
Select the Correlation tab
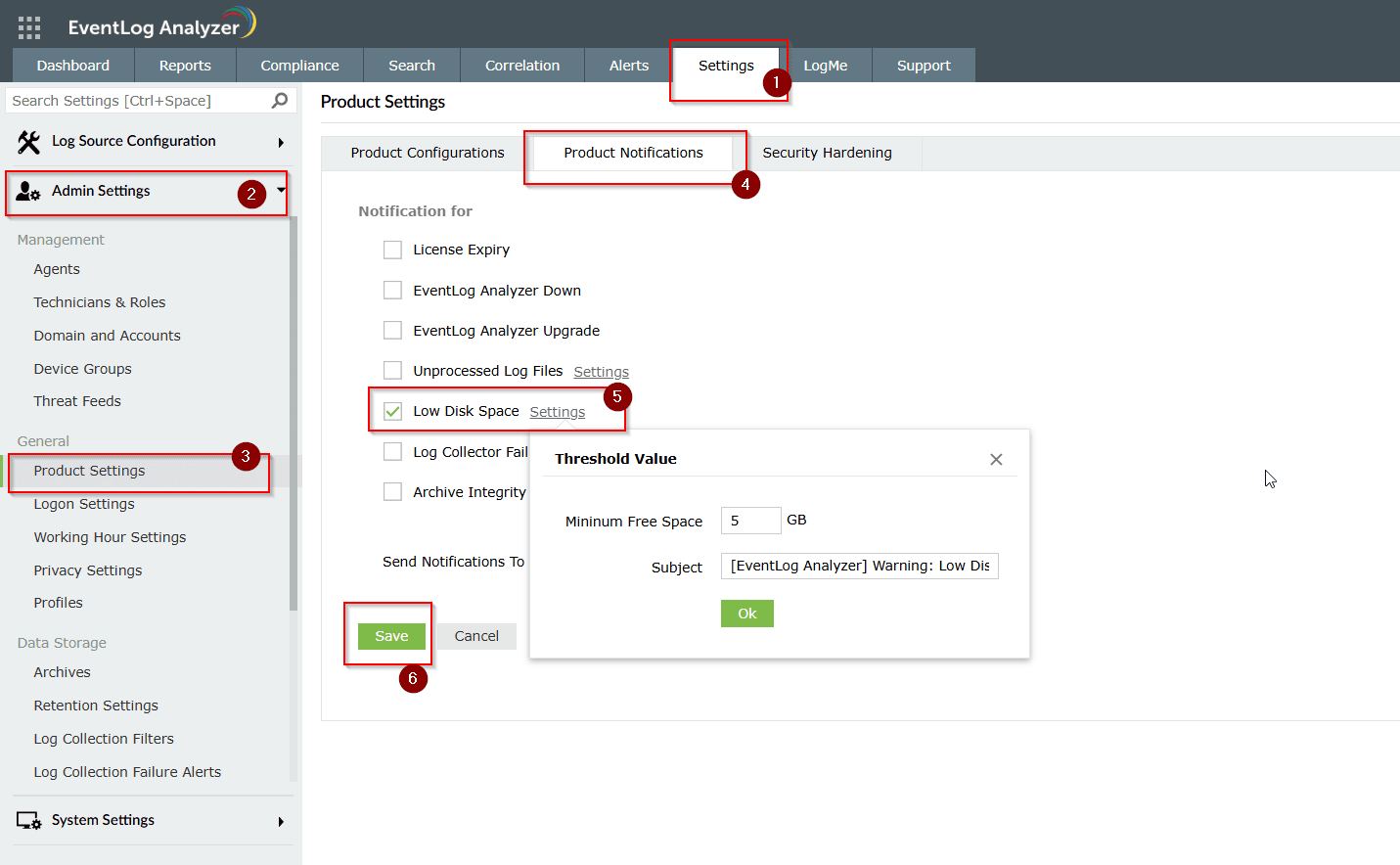tap(522, 66)
